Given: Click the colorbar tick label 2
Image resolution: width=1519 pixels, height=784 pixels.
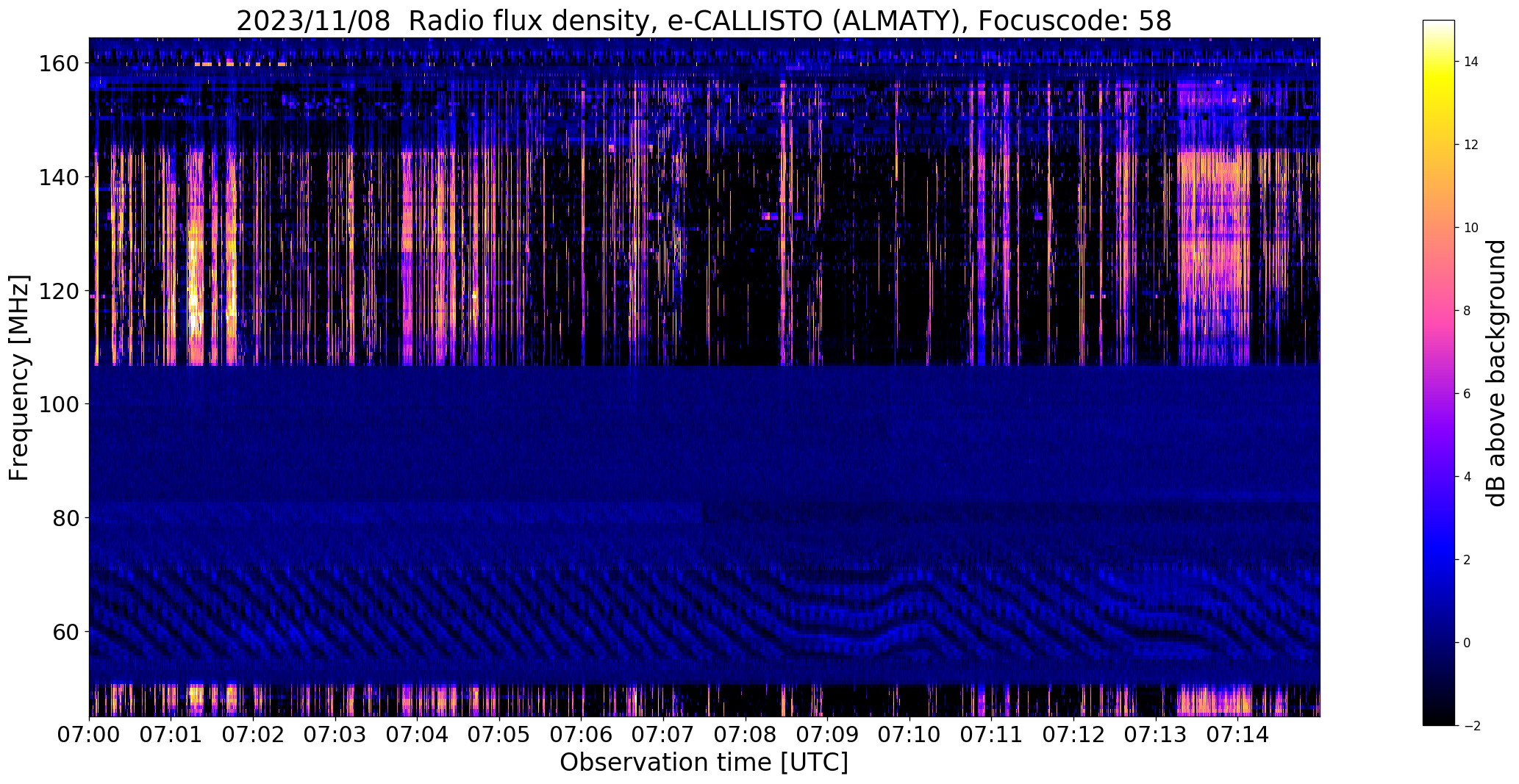Looking at the screenshot, I should coord(1467,560).
